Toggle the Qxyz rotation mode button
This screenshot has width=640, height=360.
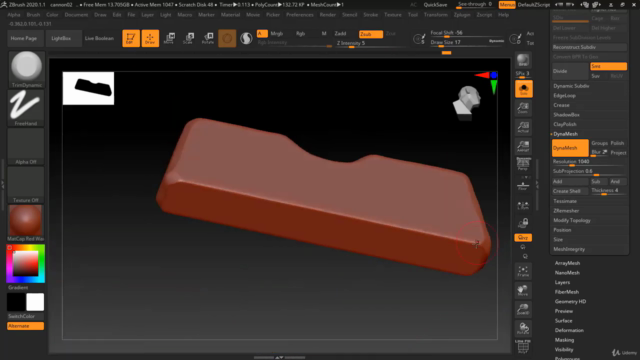coord(523,238)
